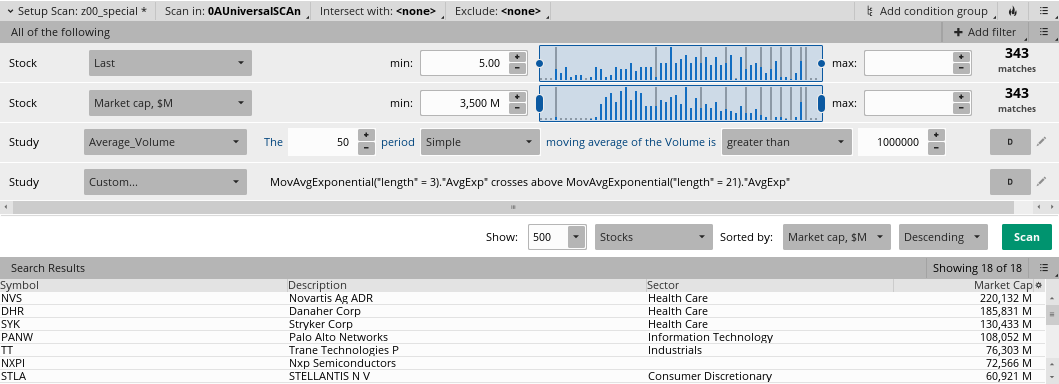This screenshot has height=384, width=1059.
Task: Edit the Custom study with pencil icon
Action: point(1041,182)
